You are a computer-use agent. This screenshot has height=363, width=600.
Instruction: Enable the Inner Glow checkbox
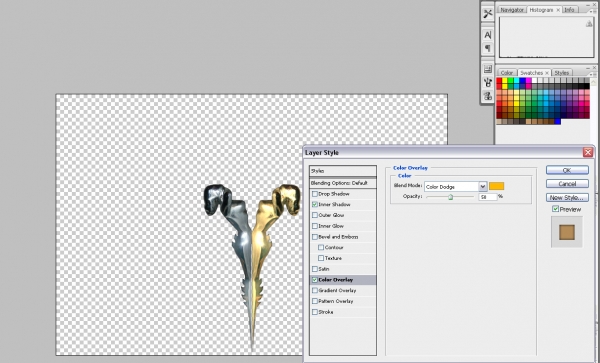click(x=315, y=226)
